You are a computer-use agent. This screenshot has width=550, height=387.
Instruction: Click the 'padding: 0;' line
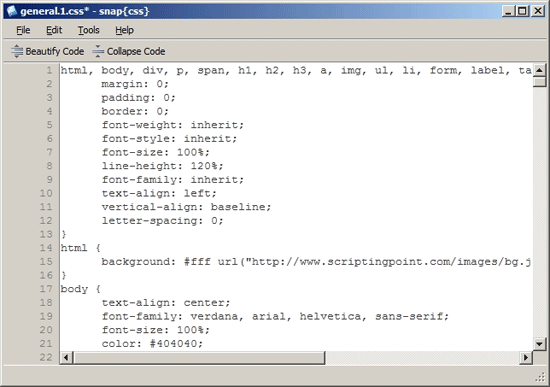[x=138, y=98]
